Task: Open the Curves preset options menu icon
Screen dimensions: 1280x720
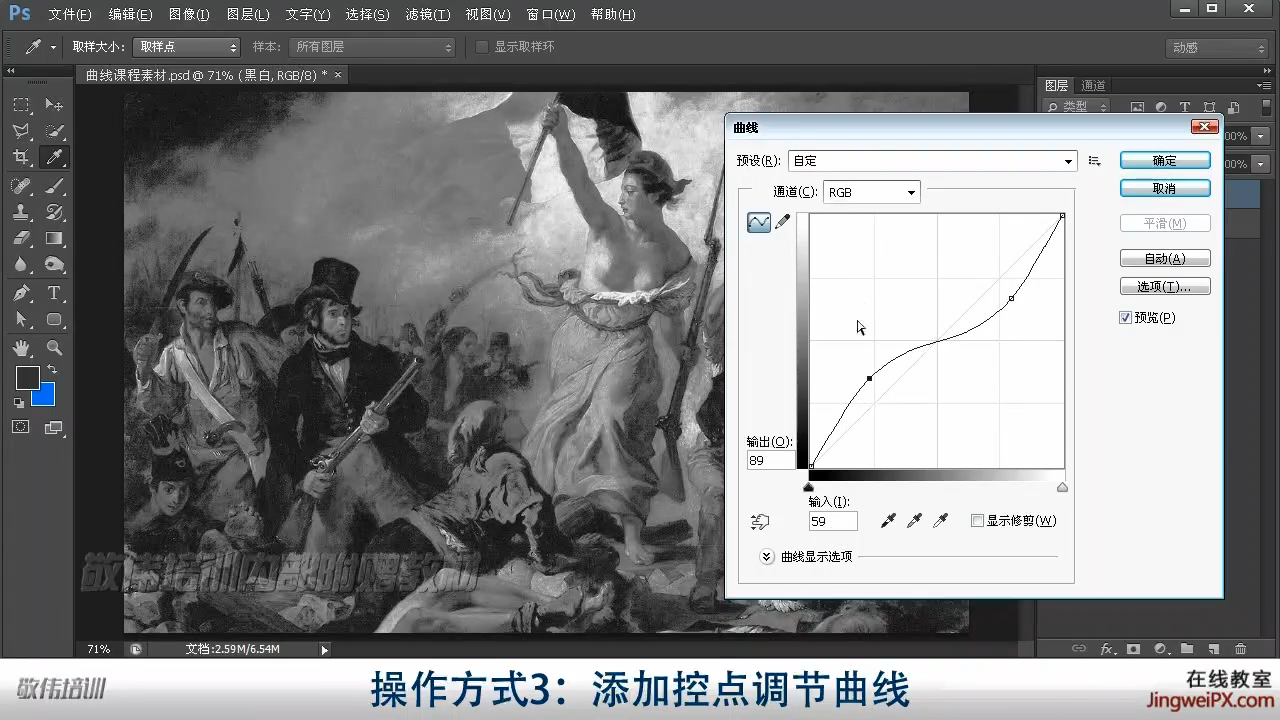Action: coord(1094,161)
